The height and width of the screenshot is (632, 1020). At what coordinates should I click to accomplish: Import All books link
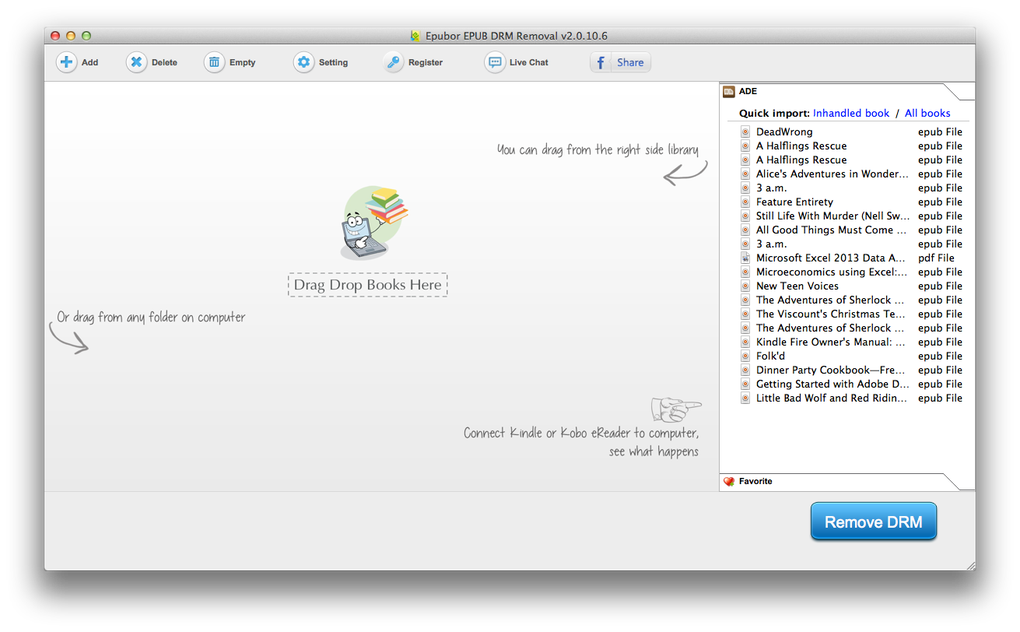[x=927, y=113]
